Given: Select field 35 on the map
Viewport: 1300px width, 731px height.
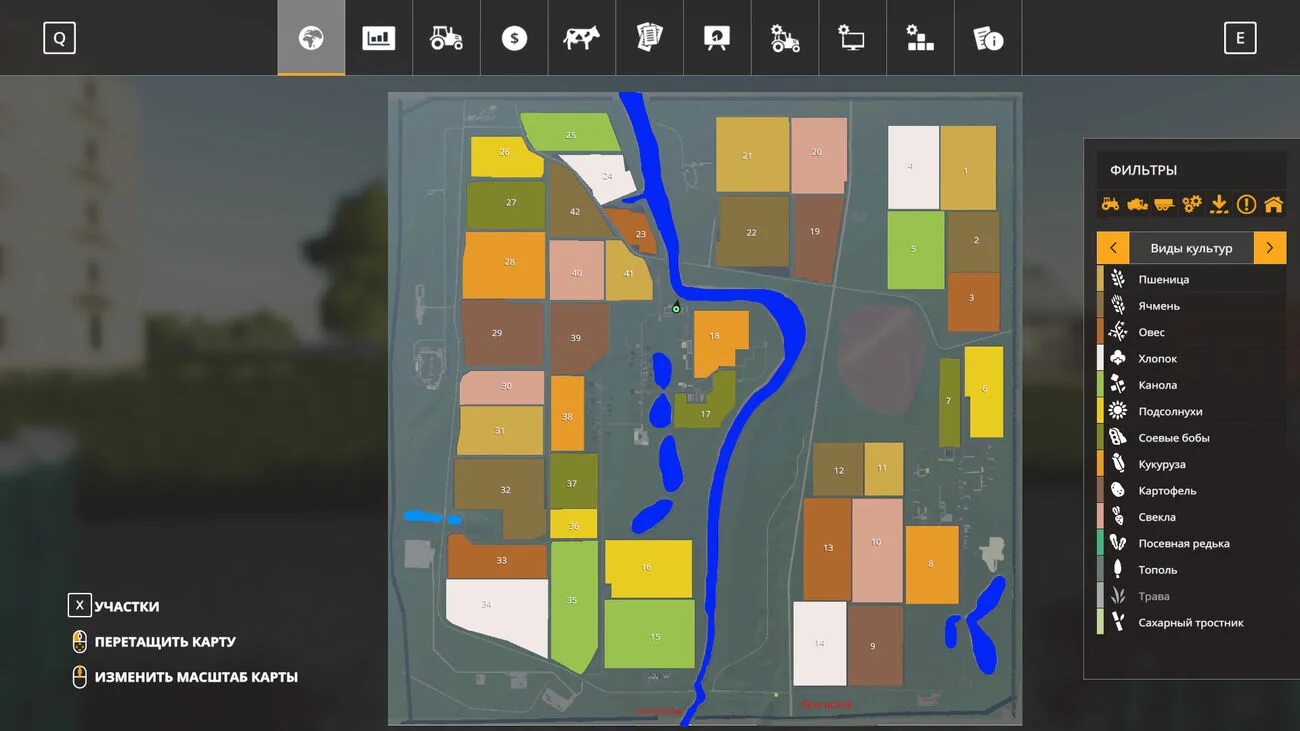Looking at the screenshot, I should click(x=574, y=606).
